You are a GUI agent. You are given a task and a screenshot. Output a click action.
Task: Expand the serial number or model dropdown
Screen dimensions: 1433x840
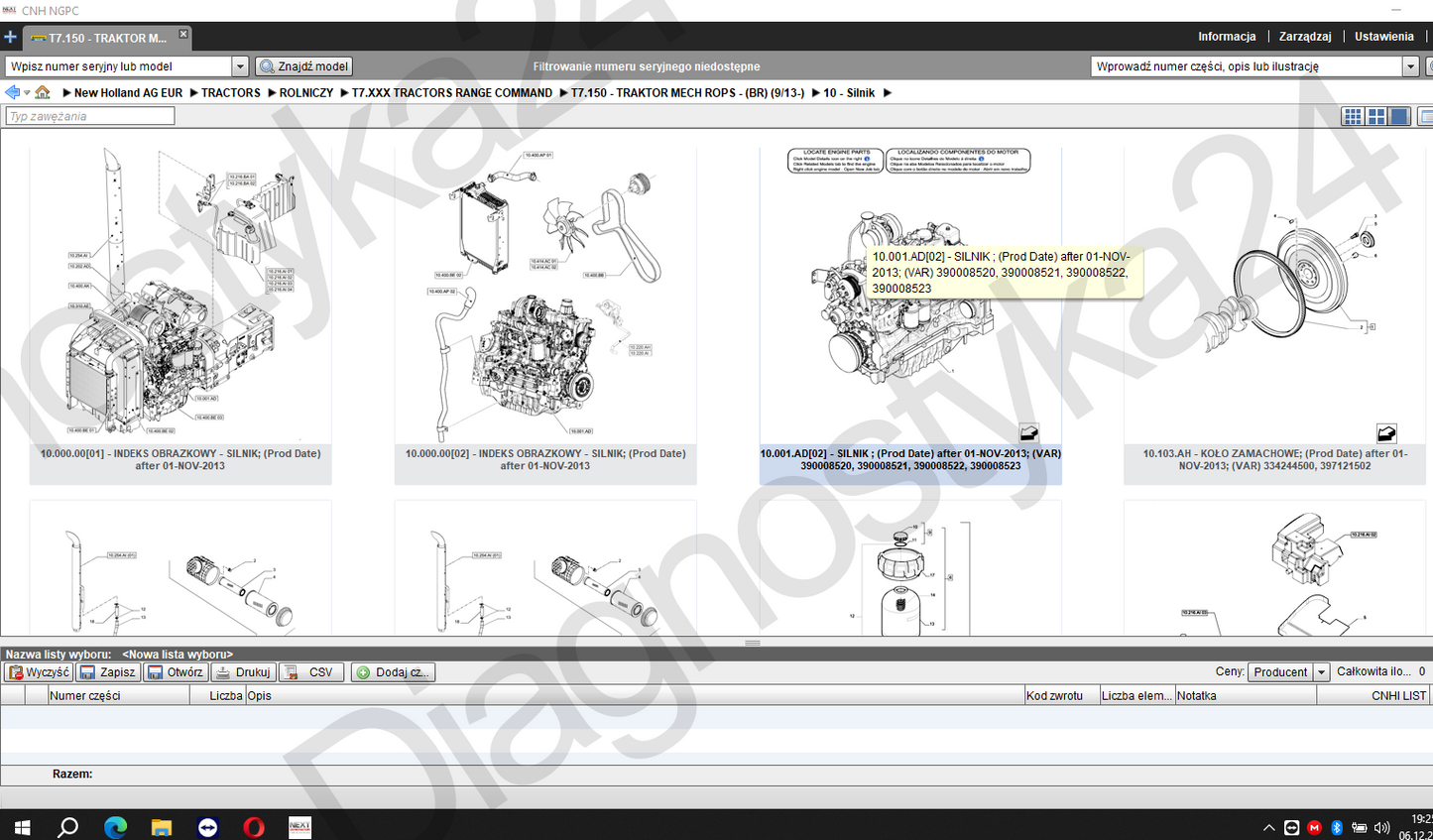click(x=239, y=66)
